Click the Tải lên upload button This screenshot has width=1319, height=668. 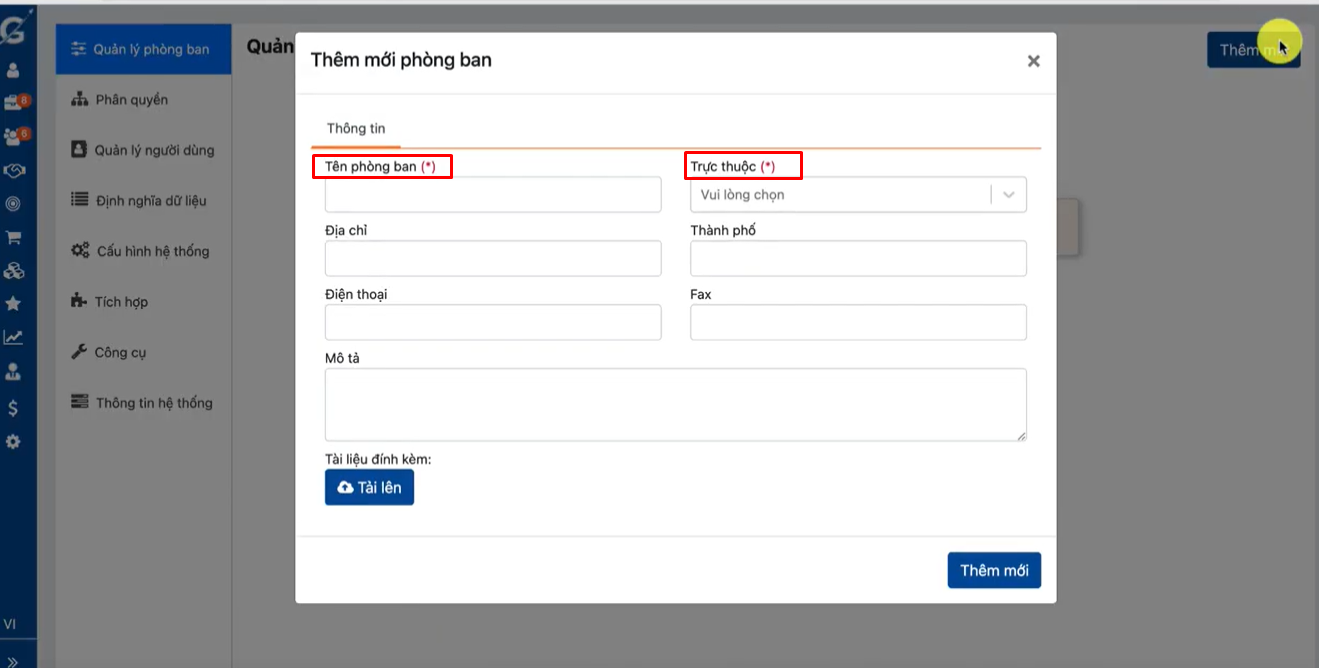point(369,487)
